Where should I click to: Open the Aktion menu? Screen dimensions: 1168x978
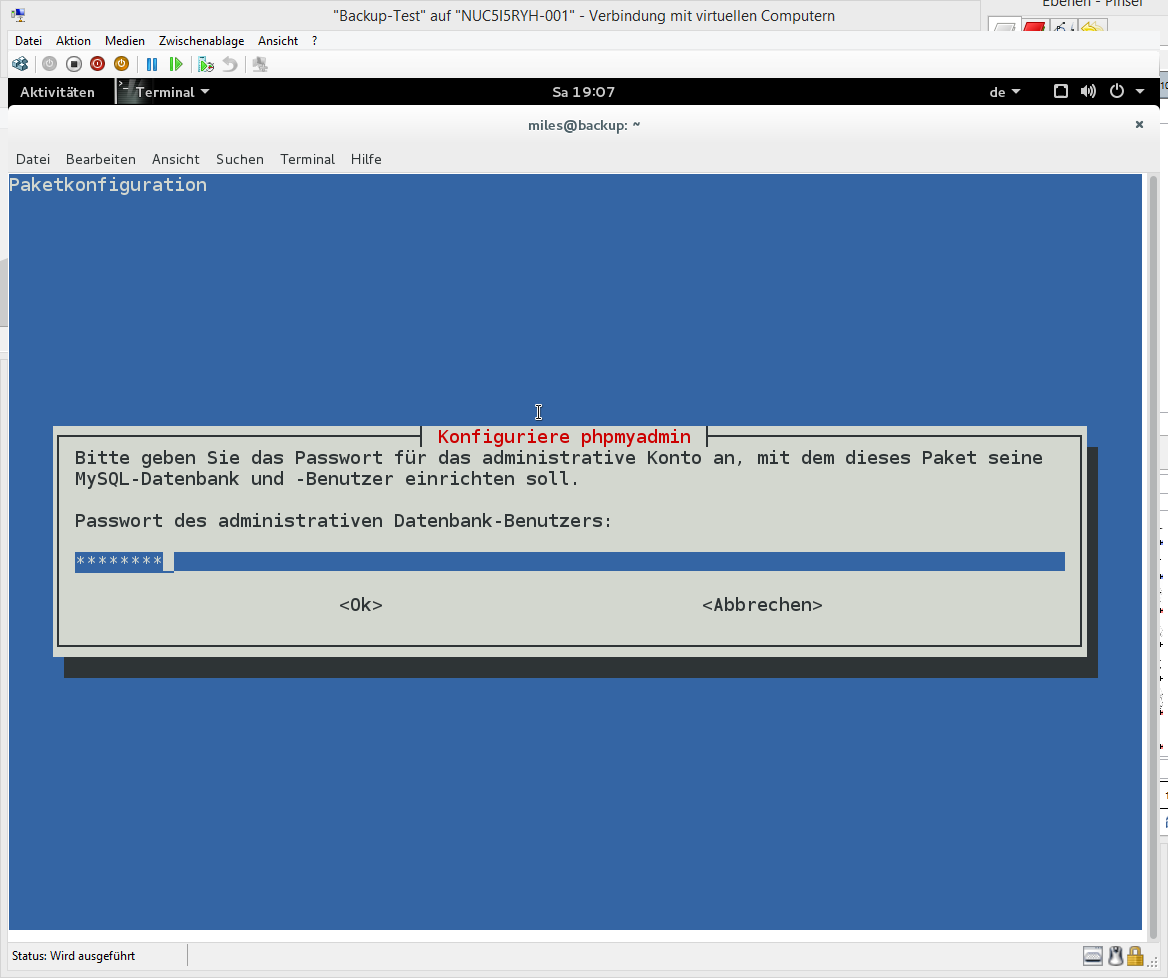pyautogui.click(x=73, y=41)
